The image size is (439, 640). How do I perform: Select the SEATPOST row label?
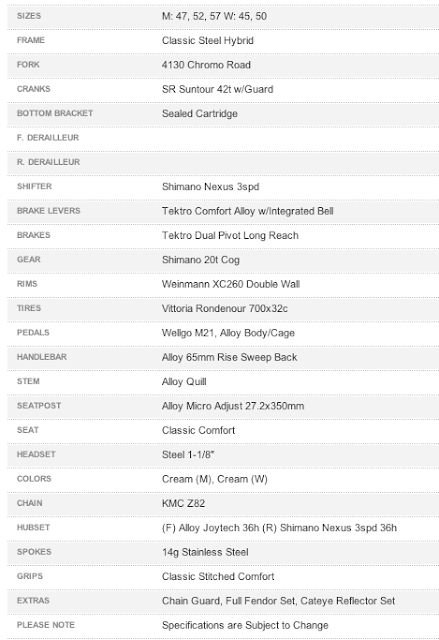coord(39,406)
